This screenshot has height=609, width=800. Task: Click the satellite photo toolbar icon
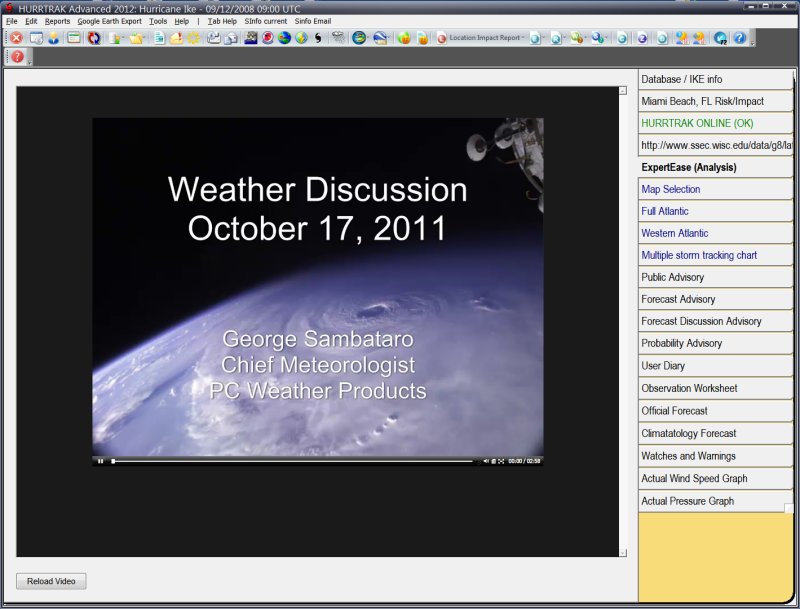click(251, 38)
